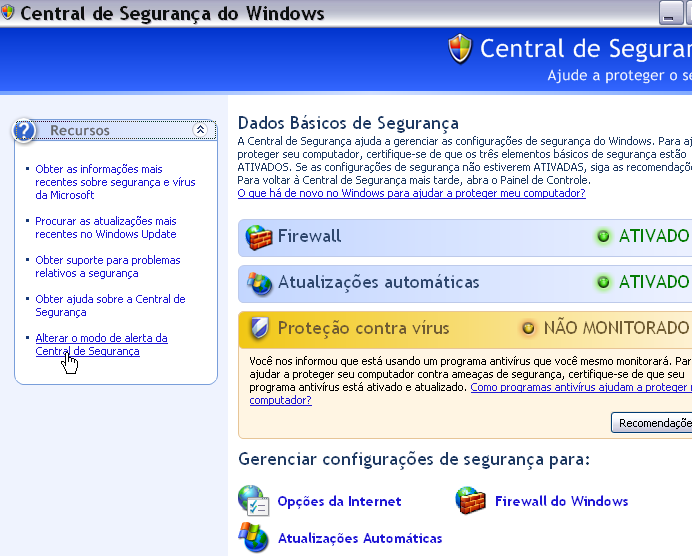Click the Proteção contra vírus shield icon
The width and height of the screenshot is (692, 556).
click(x=259, y=328)
